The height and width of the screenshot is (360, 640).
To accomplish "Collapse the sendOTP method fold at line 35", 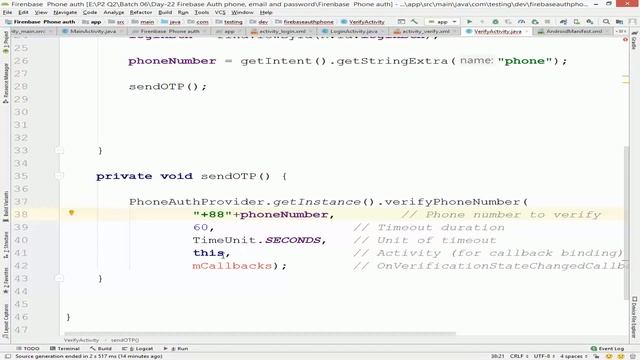I will 59,176.
